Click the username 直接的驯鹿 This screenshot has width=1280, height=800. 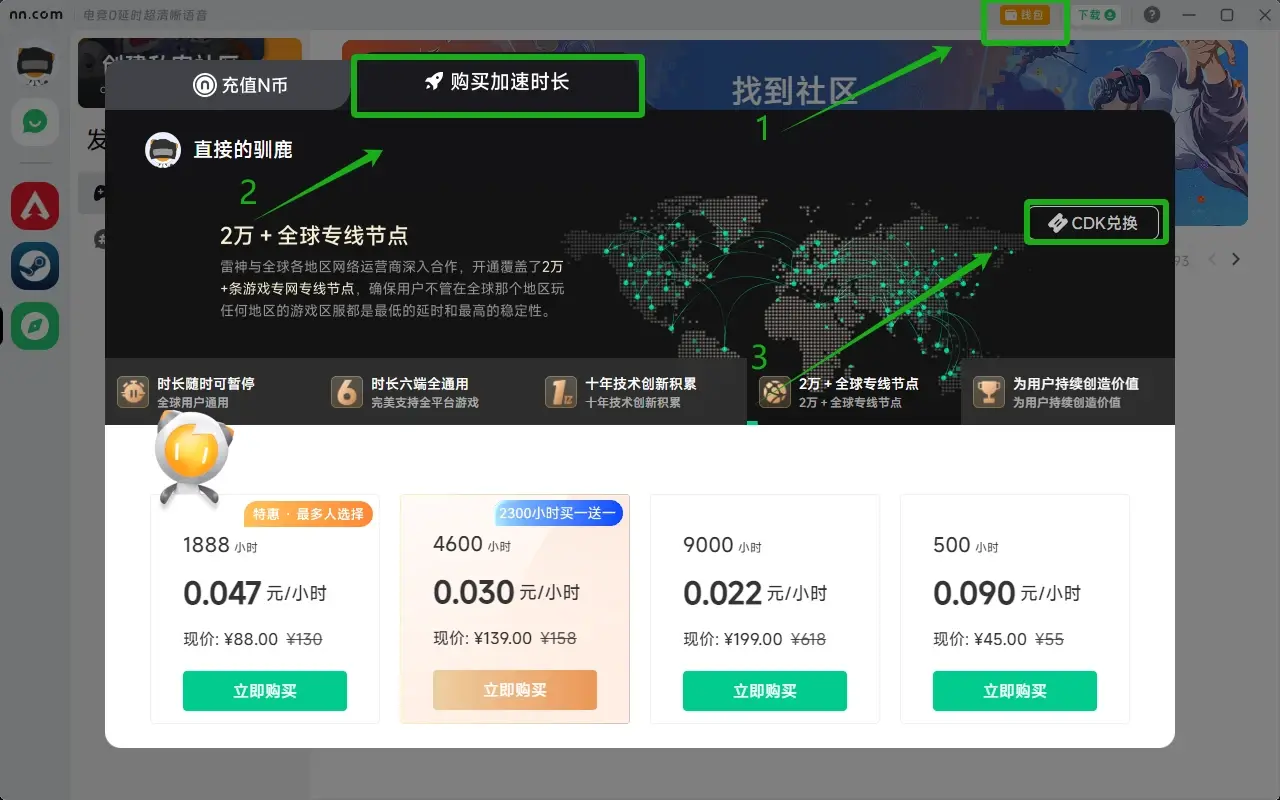pos(243,150)
